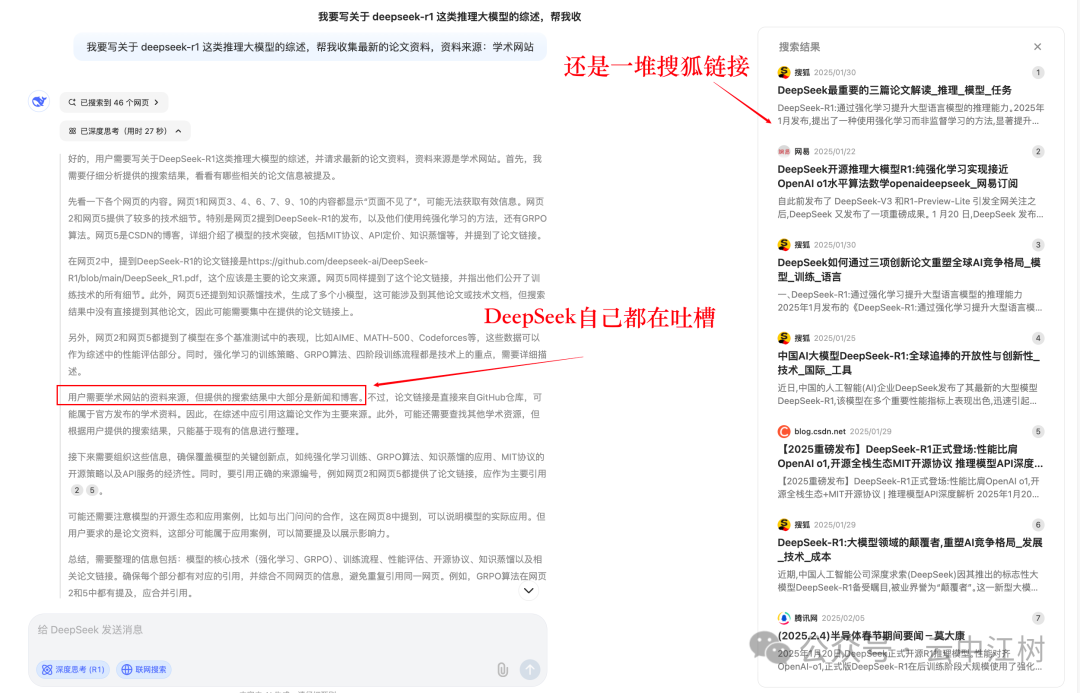Close the 搜索结果 panel
Viewport: 1080px width, 693px height.
(1037, 47)
